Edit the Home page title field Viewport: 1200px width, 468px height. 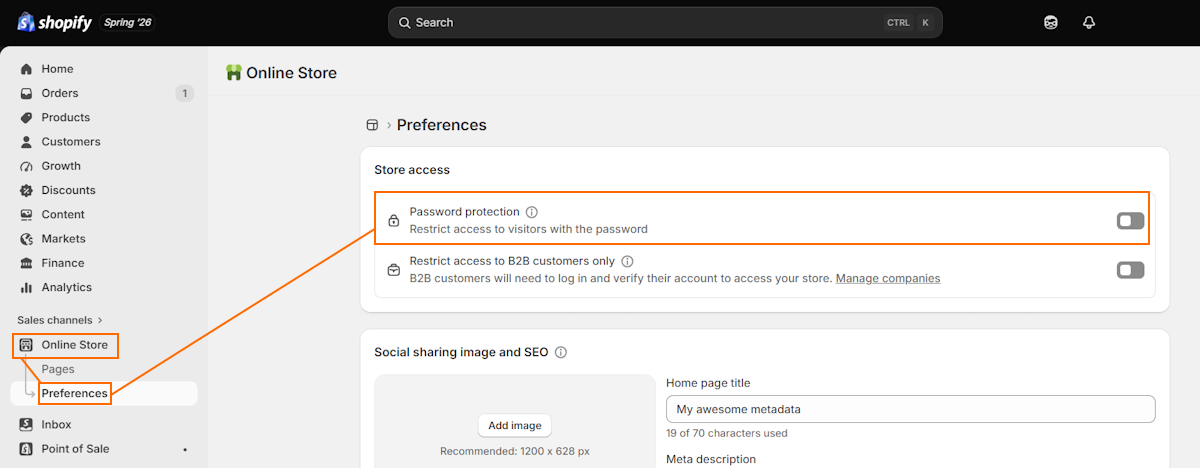point(910,409)
